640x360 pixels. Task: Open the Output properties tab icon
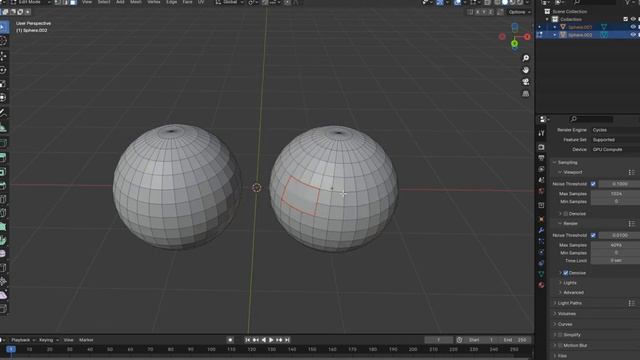pos(541,158)
